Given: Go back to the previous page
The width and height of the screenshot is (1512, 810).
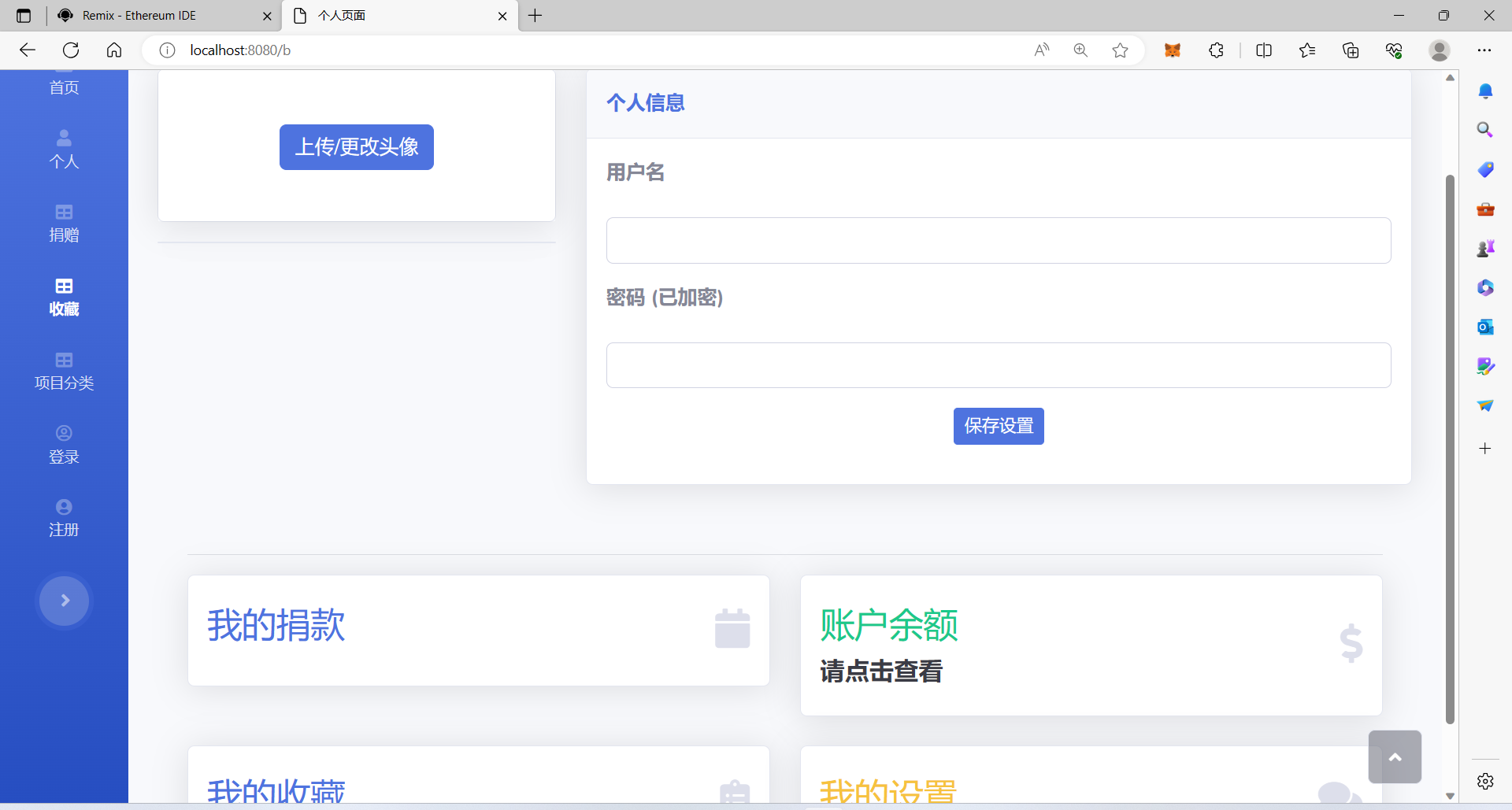Looking at the screenshot, I should 28,50.
